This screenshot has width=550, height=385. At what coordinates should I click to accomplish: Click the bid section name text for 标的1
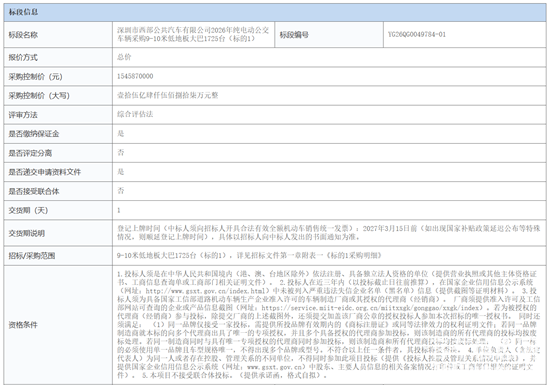click(193, 34)
